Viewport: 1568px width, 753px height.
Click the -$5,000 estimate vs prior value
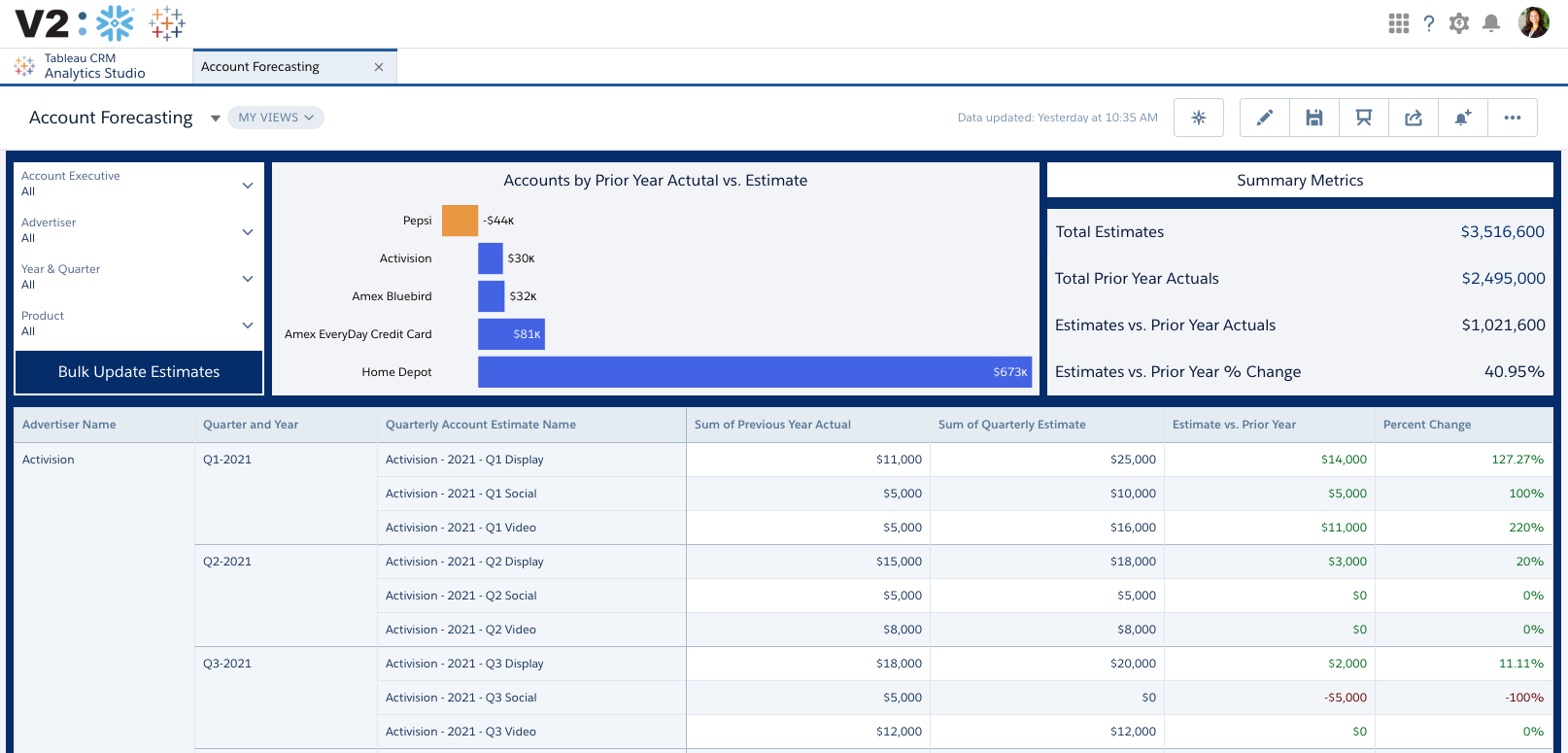coord(1346,698)
